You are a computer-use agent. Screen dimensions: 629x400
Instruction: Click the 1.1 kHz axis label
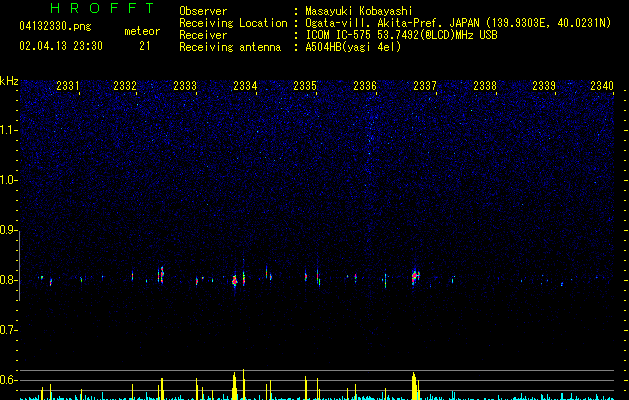(8, 130)
